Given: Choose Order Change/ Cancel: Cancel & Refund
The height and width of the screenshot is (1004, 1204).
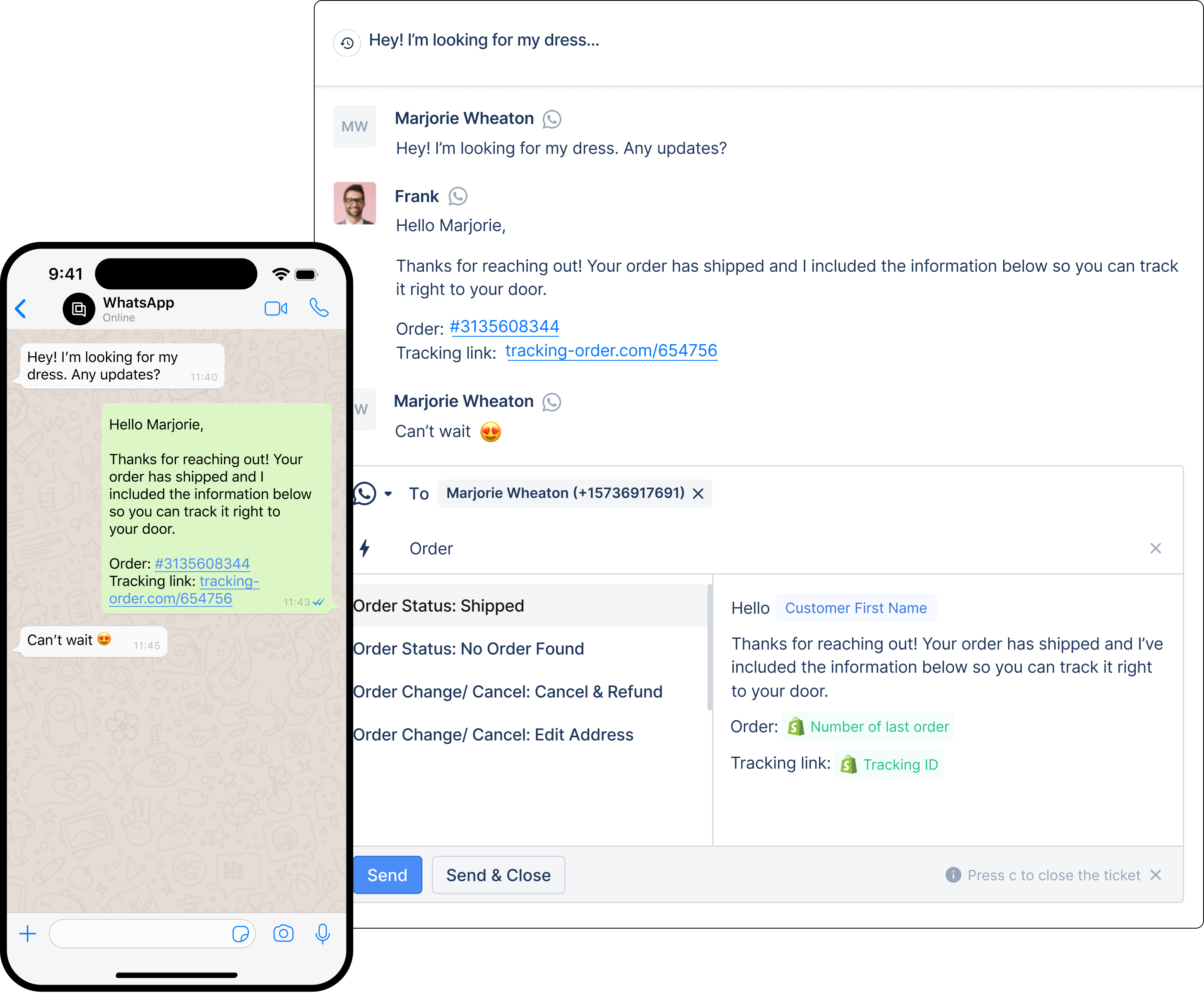Looking at the screenshot, I should (508, 692).
